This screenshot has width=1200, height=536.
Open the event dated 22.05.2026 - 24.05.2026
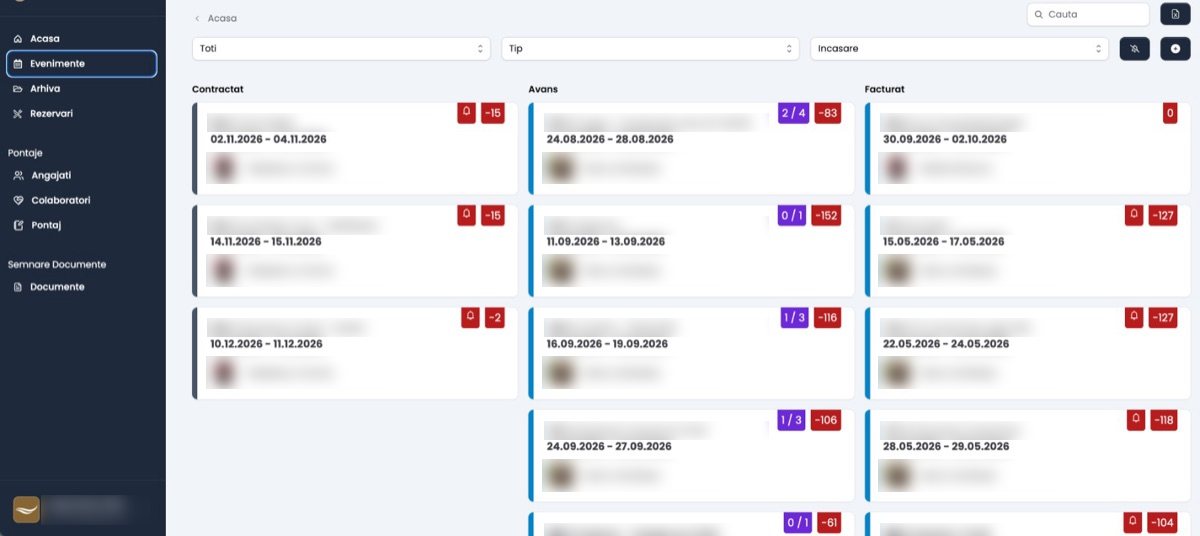tap(1027, 352)
